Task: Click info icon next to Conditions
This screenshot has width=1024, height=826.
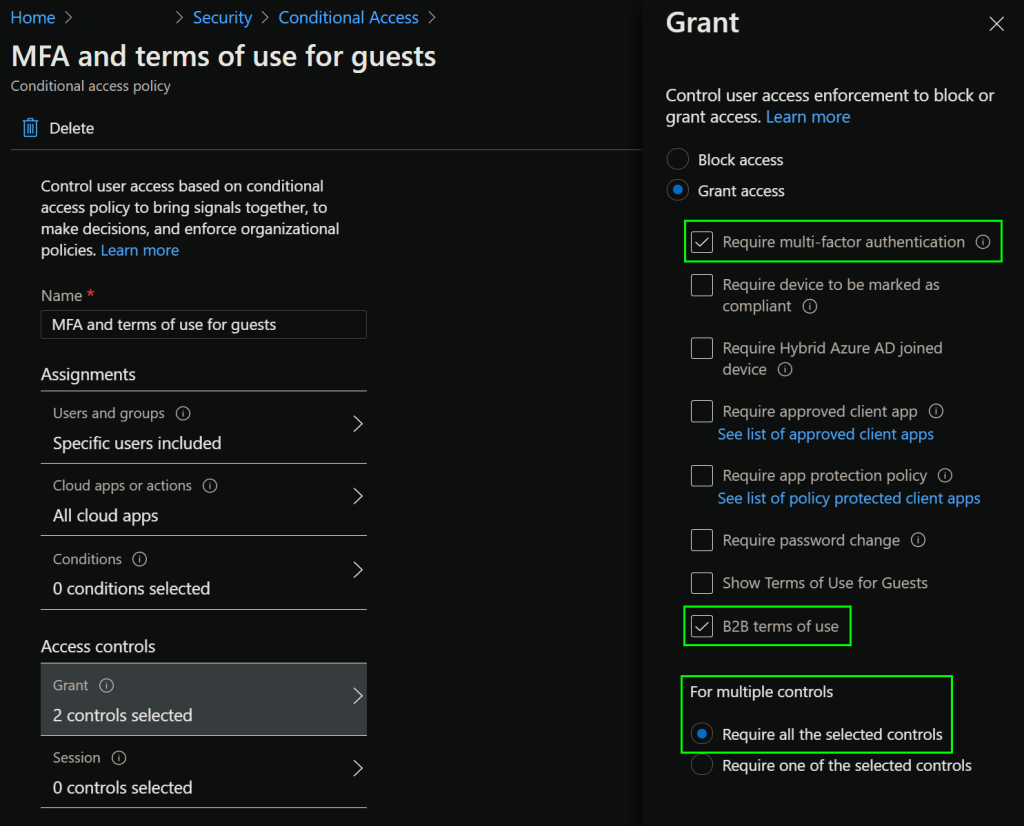Action: point(140,559)
